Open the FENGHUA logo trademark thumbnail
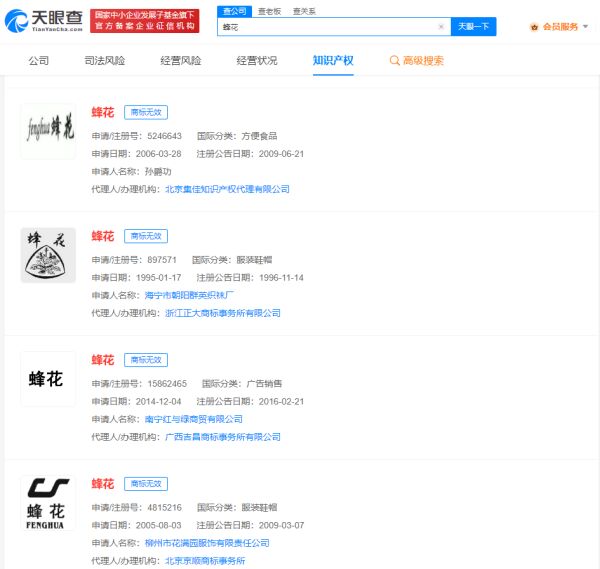The height and width of the screenshot is (569, 600). pyautogui.click(x=48, y=503)
